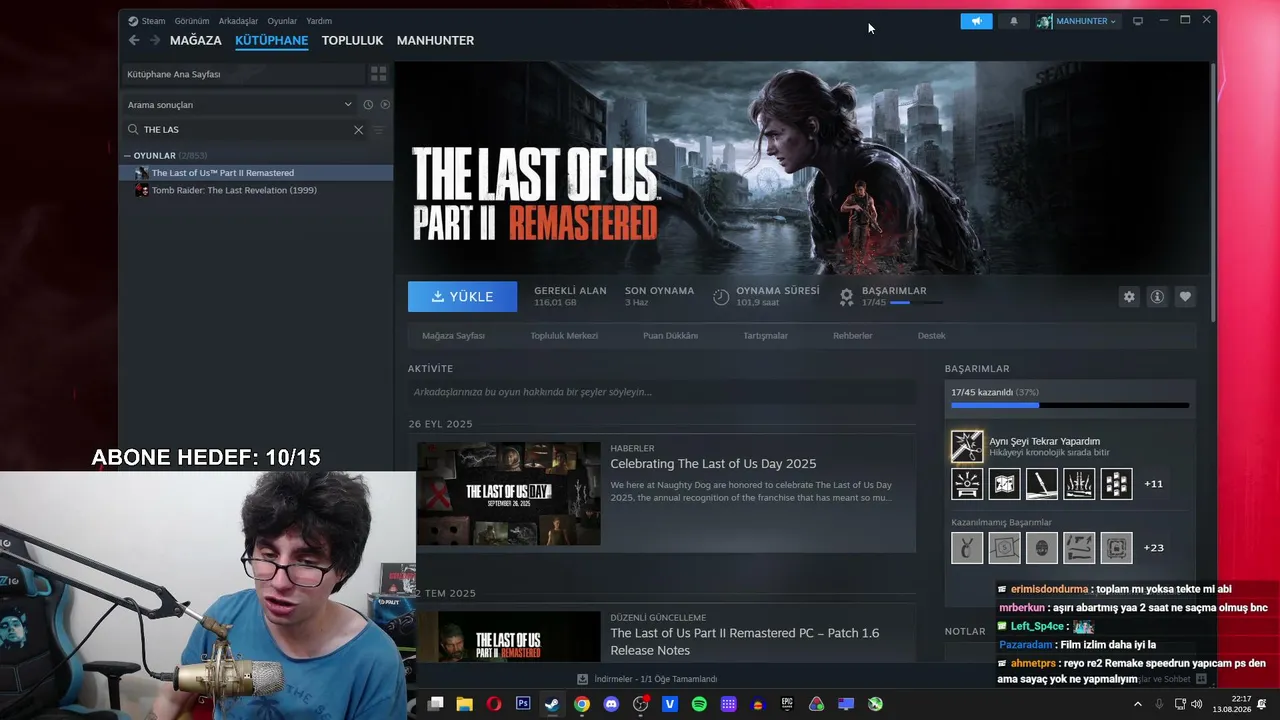Open the Görünüm menu

click(192, 21)
